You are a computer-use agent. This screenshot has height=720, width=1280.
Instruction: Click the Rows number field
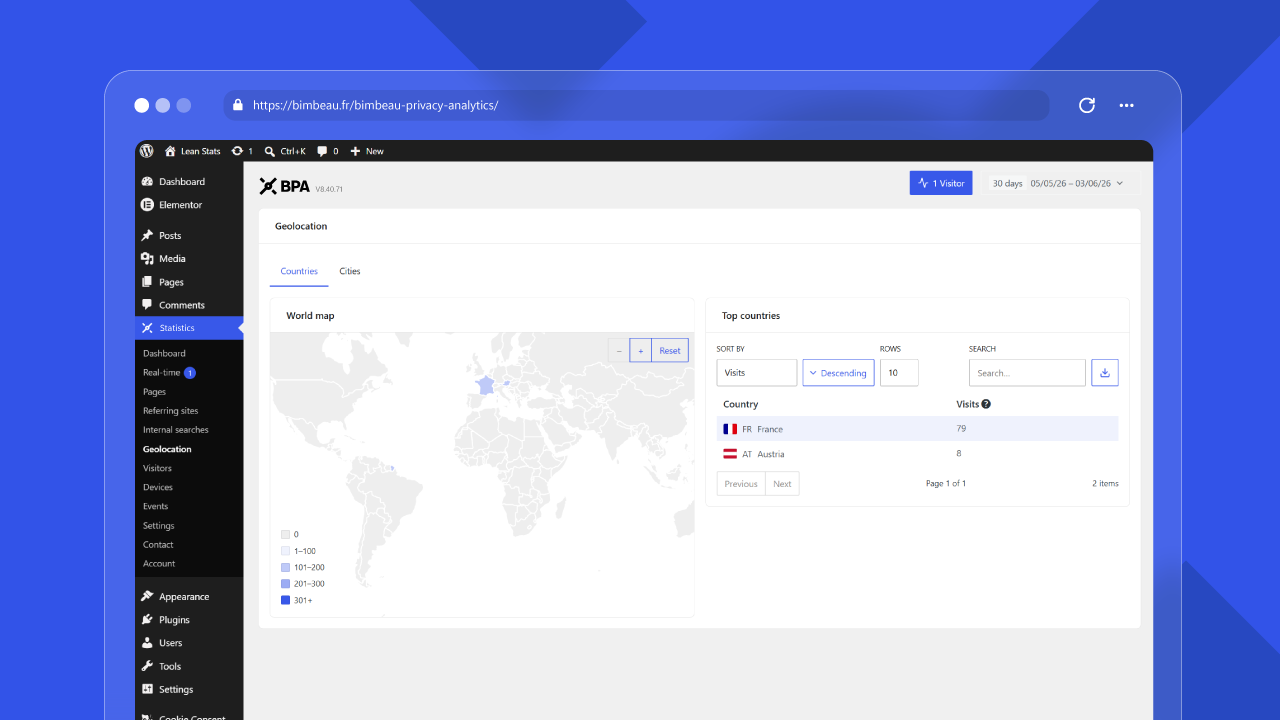tap(899, 373)
